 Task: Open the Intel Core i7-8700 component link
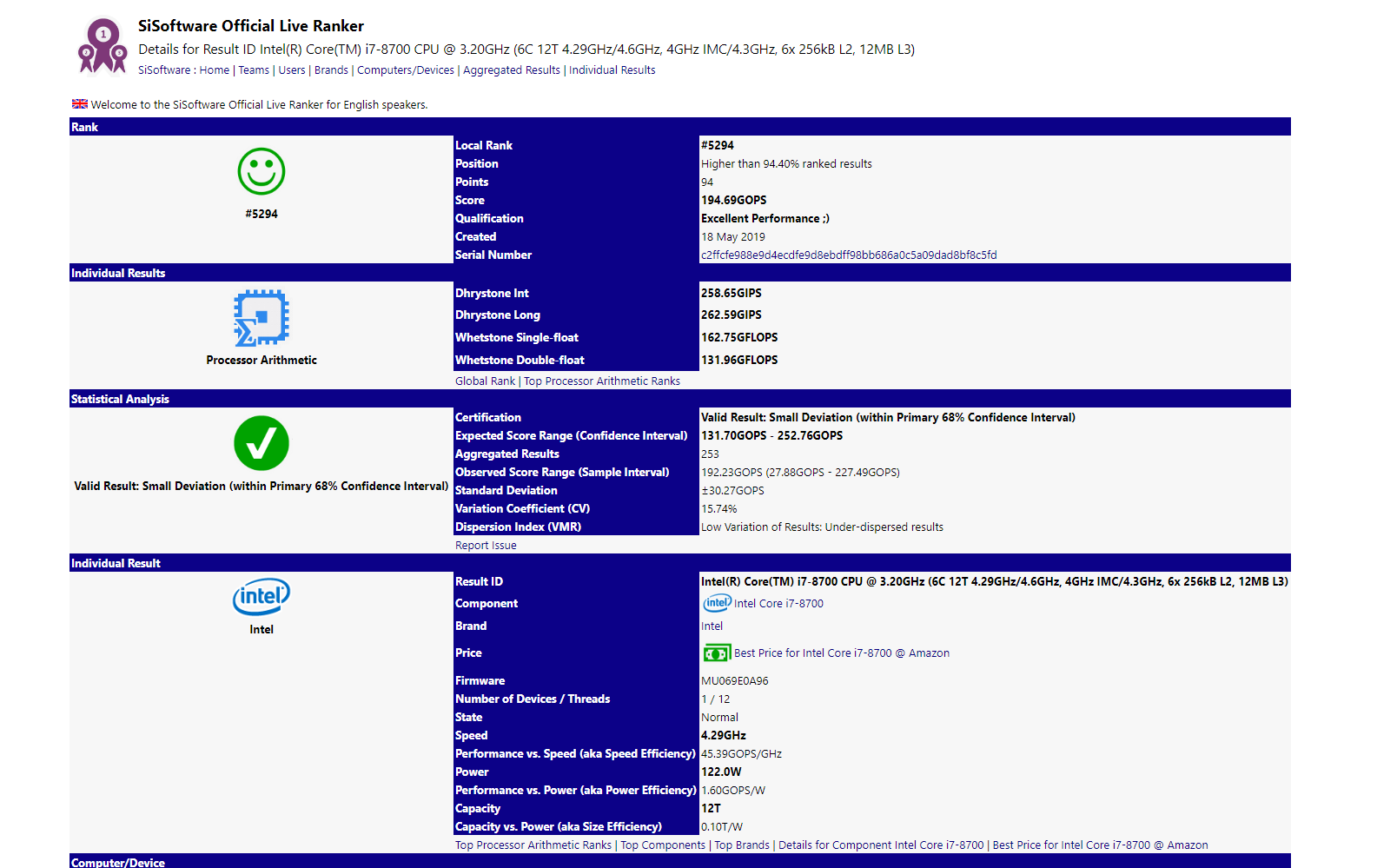coord(778,604)
